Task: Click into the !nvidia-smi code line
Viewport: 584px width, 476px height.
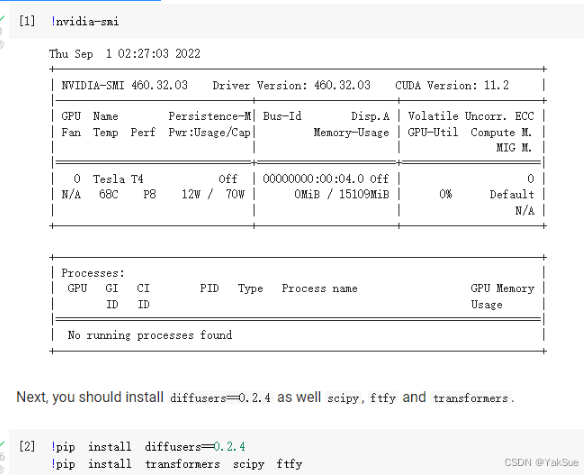Action: (85, 22)
